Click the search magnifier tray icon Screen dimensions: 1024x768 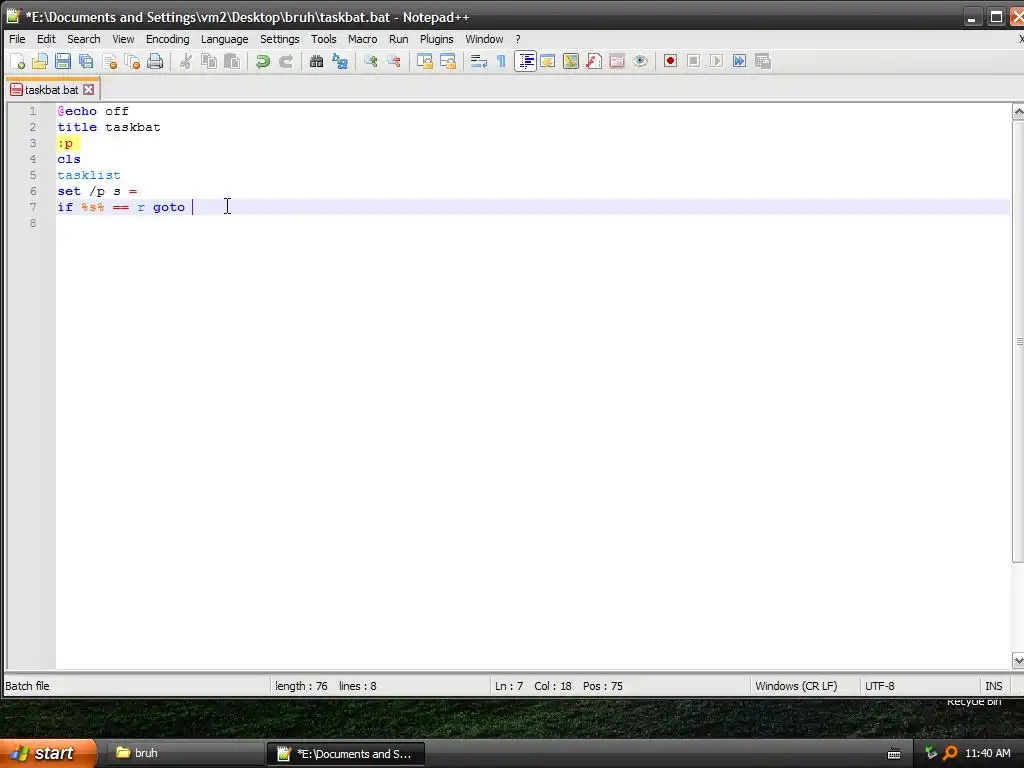pyautogui.click(x=950, y=753)
